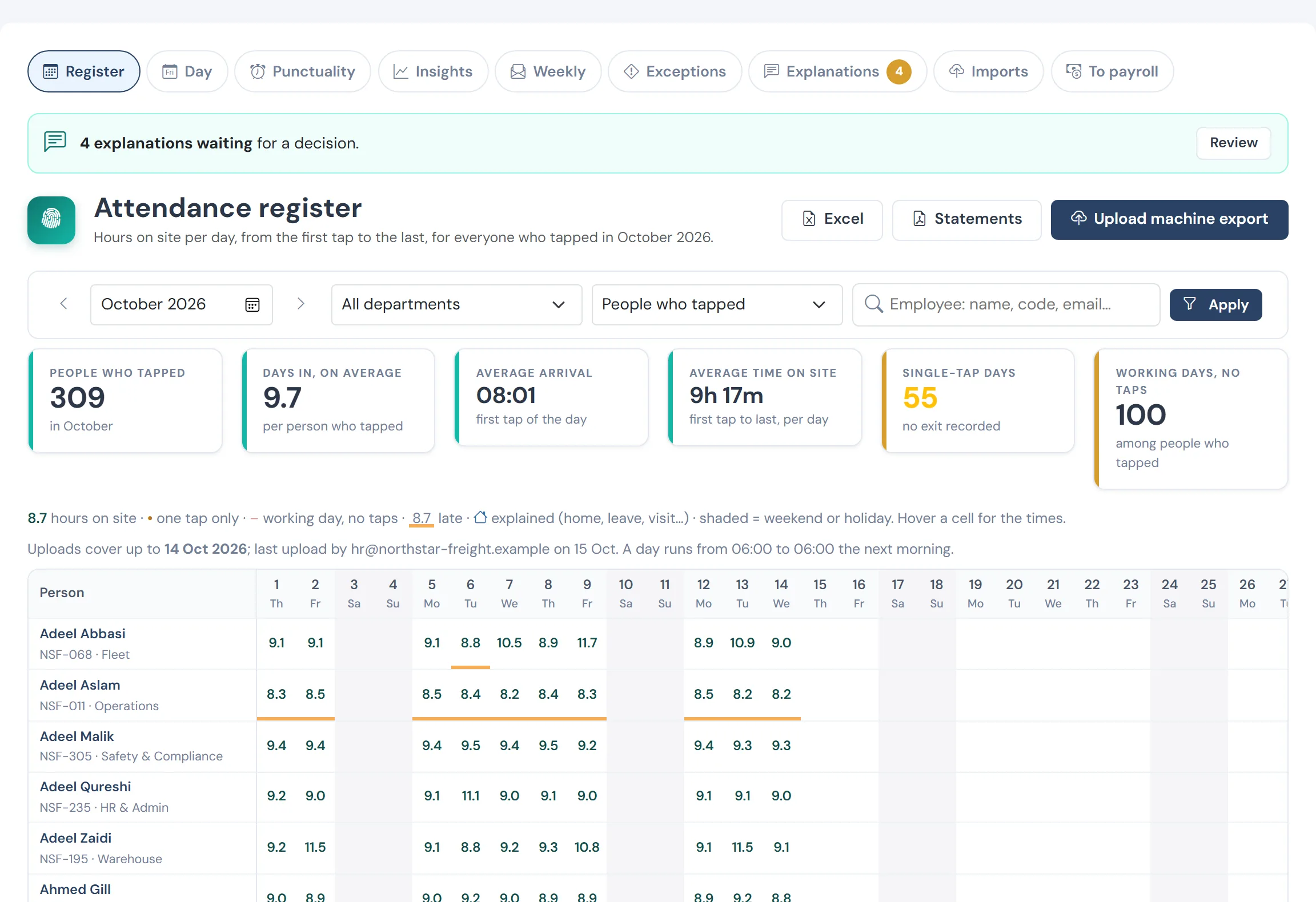1316x902 pixels.
Task: Open Adeel Malik's record
Action: coord(77,736)
